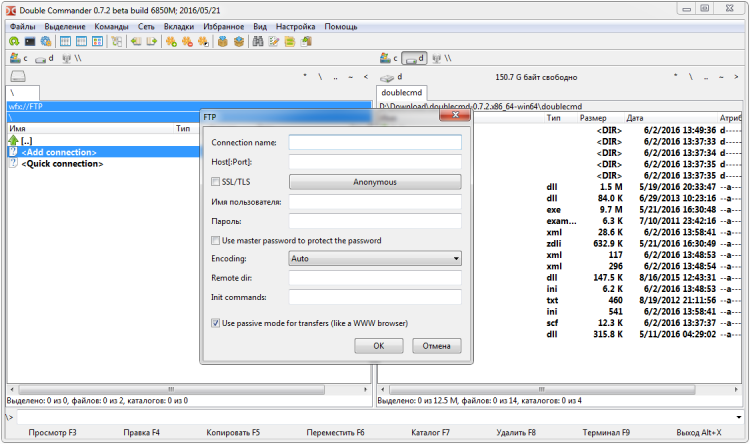This screenshot has height=444, width=750.
Task: Open the Команды menu
Action: click(x=111, y=27)
